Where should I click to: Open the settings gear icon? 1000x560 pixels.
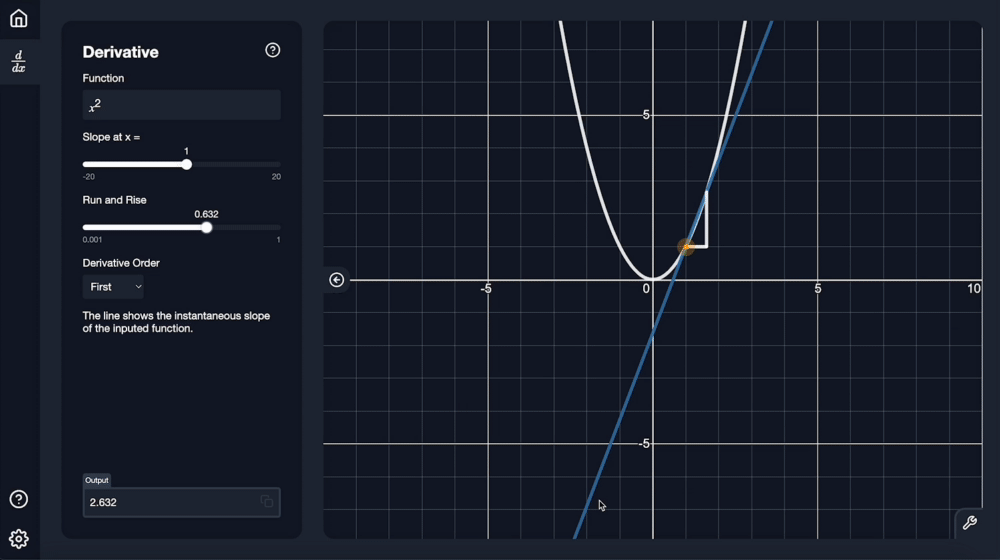[18, 539]
